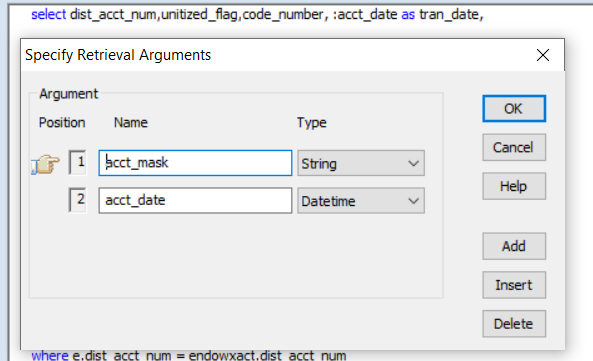The height and width of the screenshot is (361, 593).
Task: Click the OK button
Action: (x=514, y=109)
